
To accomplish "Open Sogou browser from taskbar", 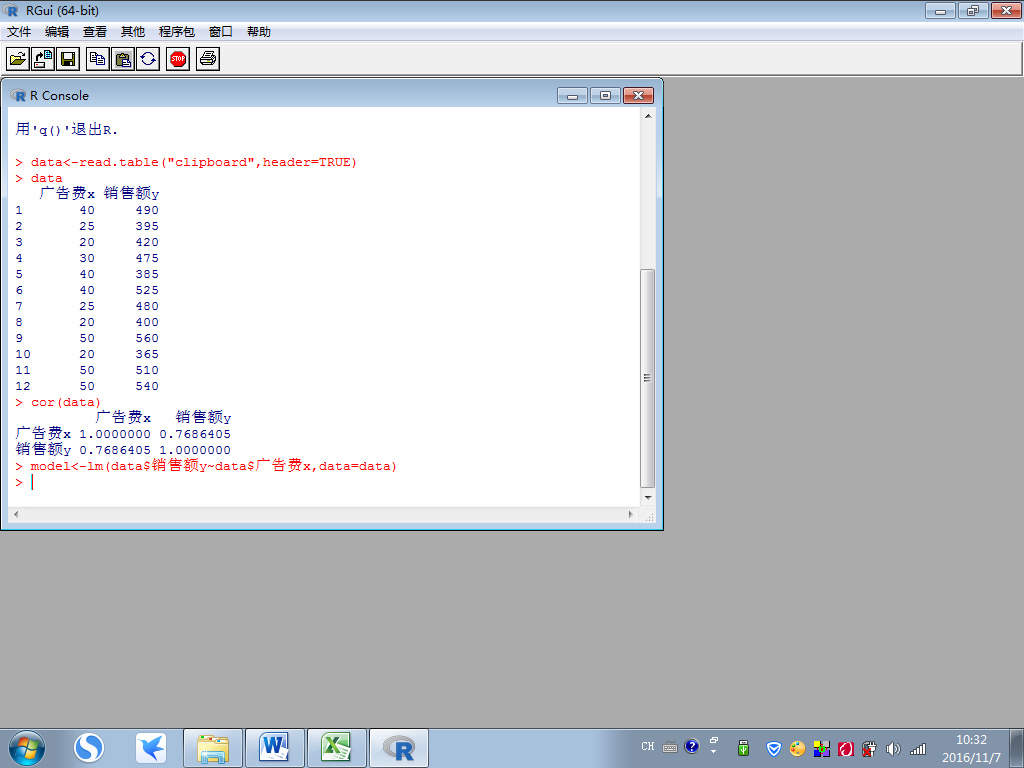I will click(x=89, y=748).
